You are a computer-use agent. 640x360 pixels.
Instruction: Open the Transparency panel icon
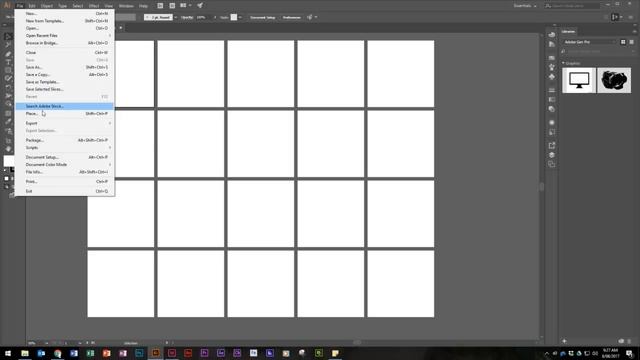[x=552, y=109]
